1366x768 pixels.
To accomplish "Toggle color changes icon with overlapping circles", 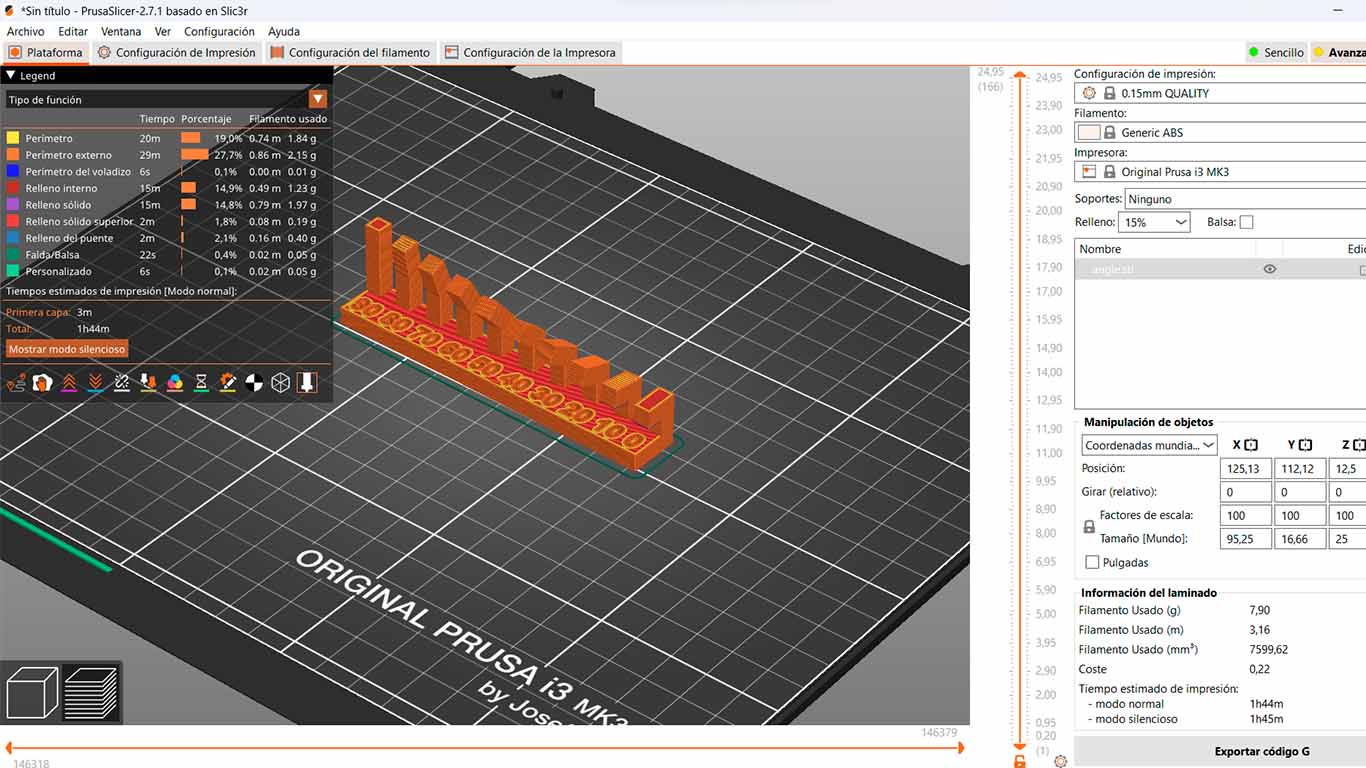I will (175, 382).
